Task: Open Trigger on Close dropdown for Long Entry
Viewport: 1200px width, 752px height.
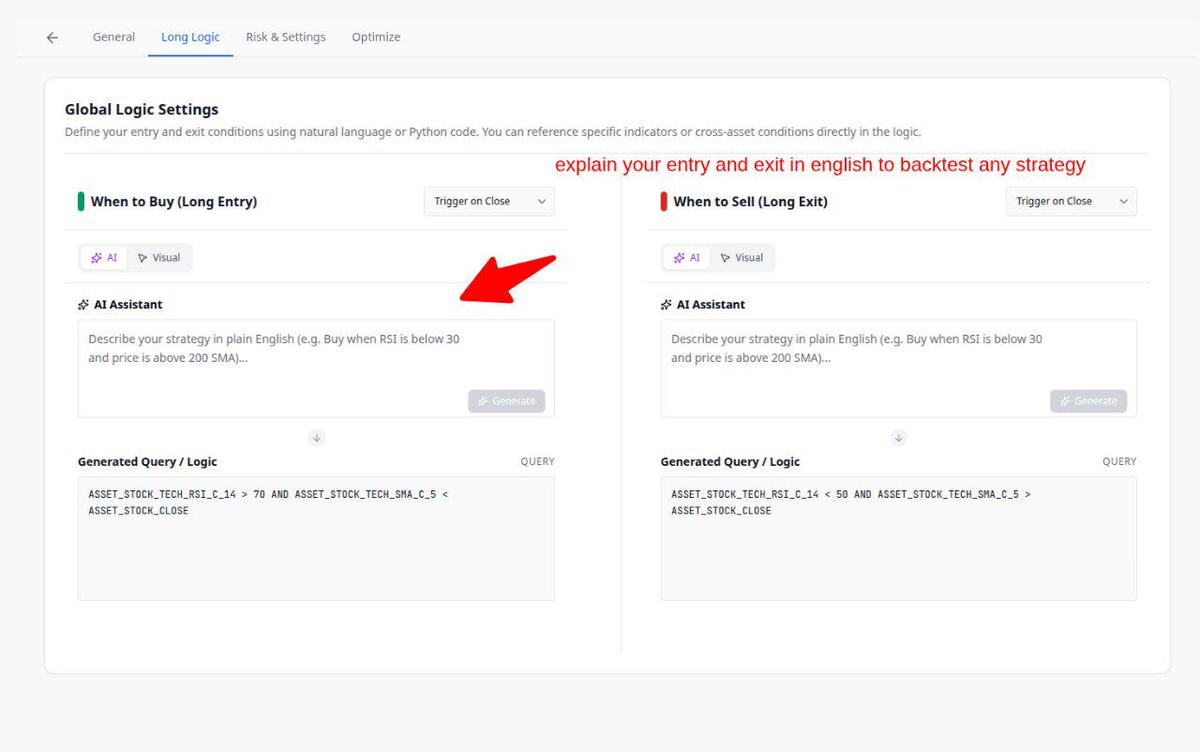Action: (489, 201)
